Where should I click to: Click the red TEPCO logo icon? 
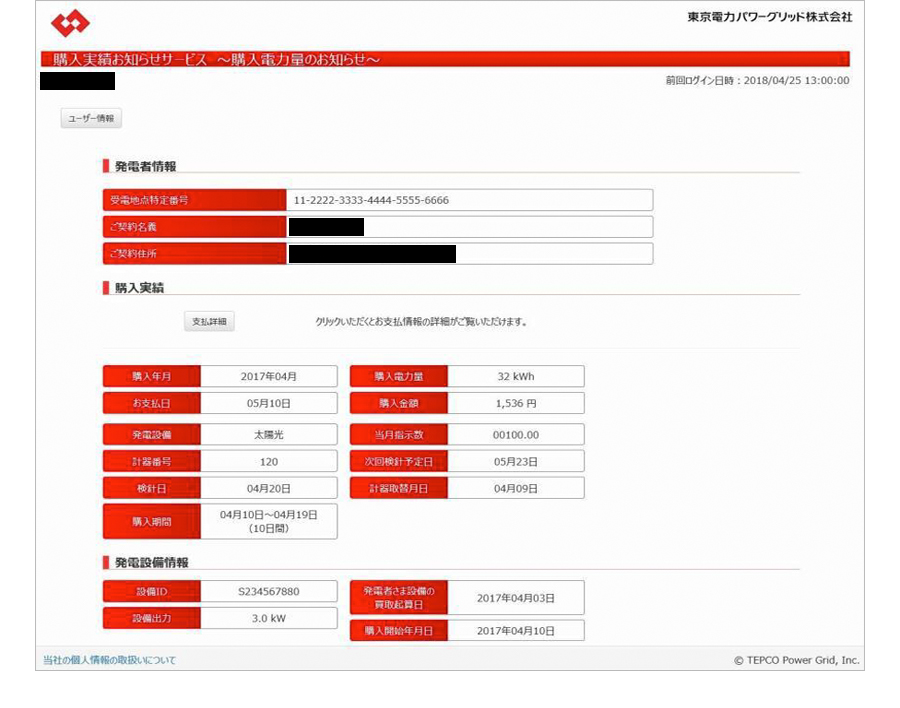(70, 23)
